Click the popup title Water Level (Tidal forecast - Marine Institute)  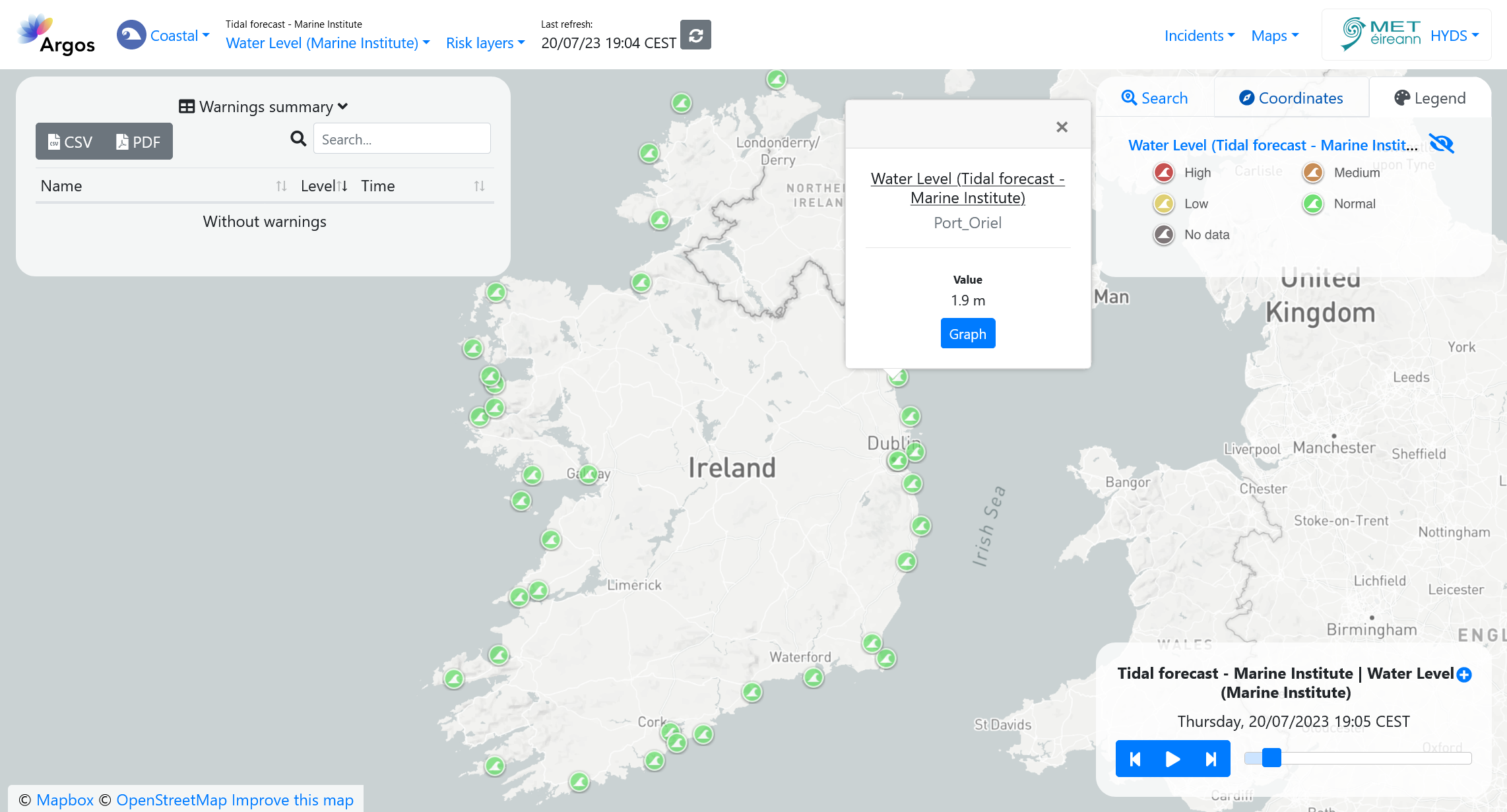click(x=967, y=188)
